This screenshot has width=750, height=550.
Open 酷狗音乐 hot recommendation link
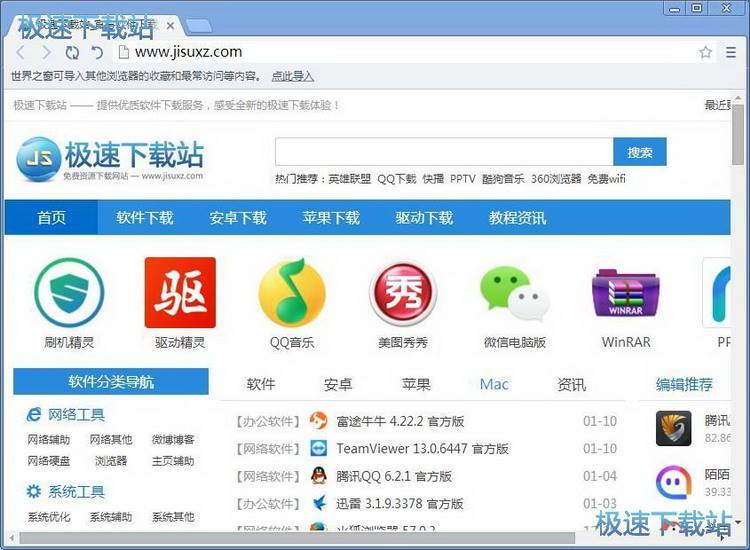coord(503,179)
